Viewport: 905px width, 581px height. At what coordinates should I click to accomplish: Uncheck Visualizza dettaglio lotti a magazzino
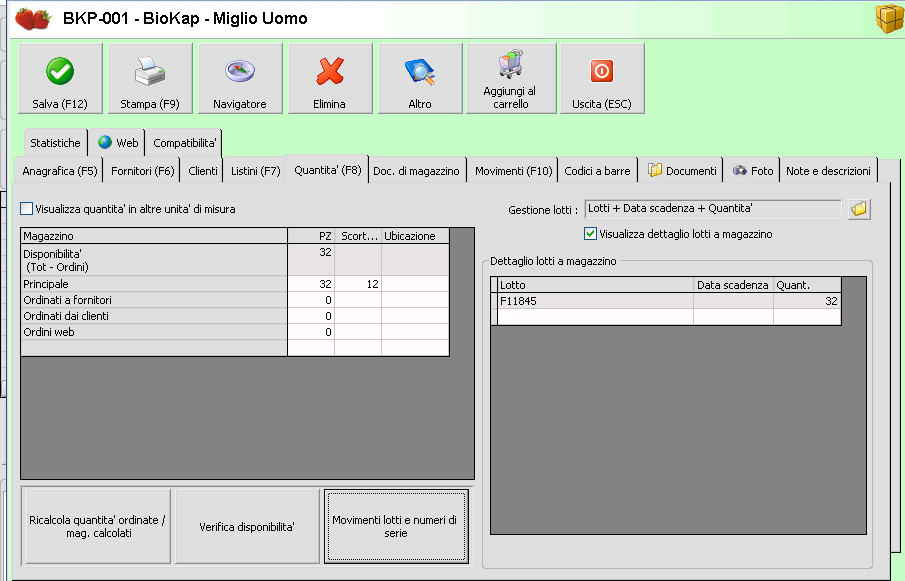tap(590, 234)
